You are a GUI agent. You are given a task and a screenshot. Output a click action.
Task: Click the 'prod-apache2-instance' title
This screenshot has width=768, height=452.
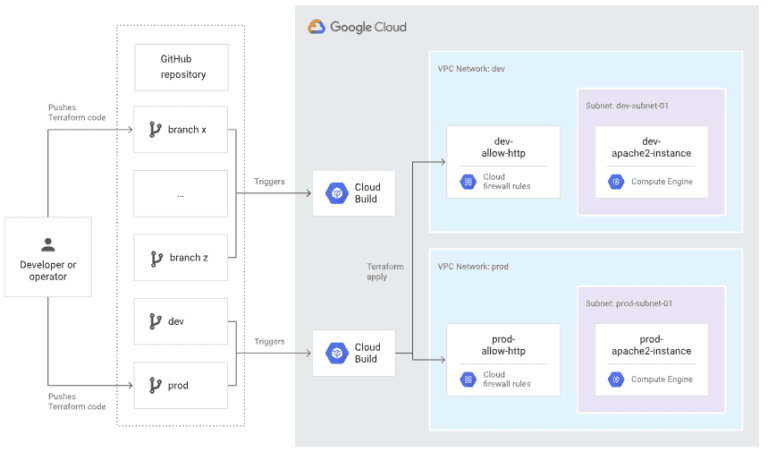tap(651, 345)
